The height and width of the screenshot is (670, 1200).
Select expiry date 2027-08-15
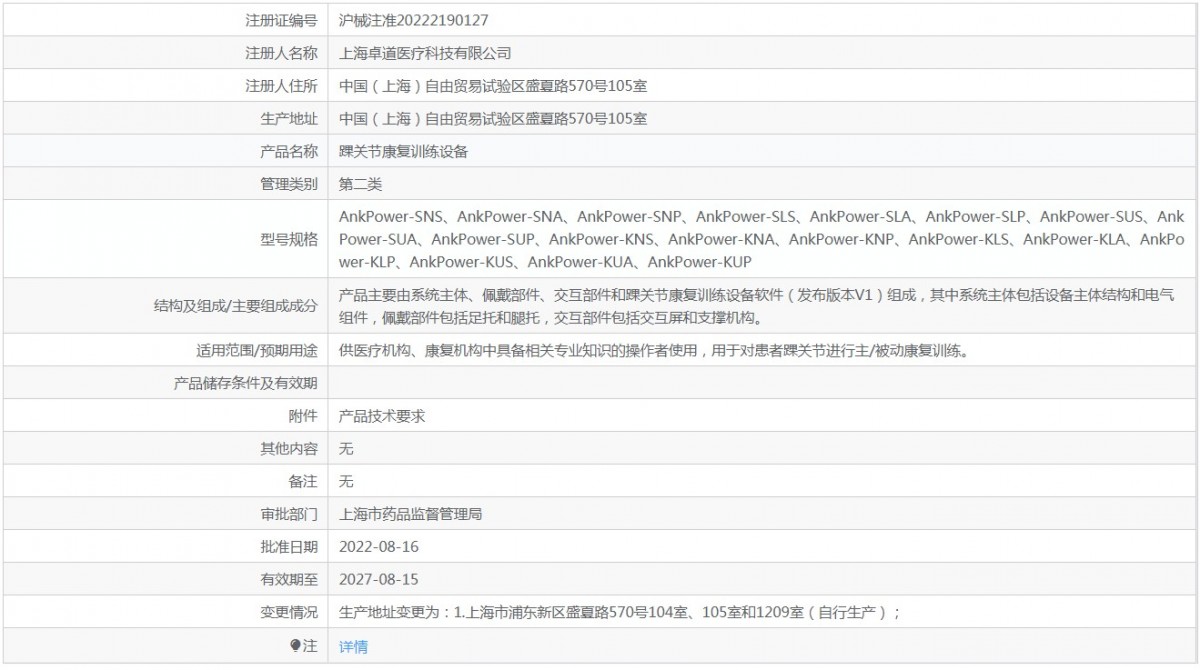pyautogui.click(x=379, y=580)
